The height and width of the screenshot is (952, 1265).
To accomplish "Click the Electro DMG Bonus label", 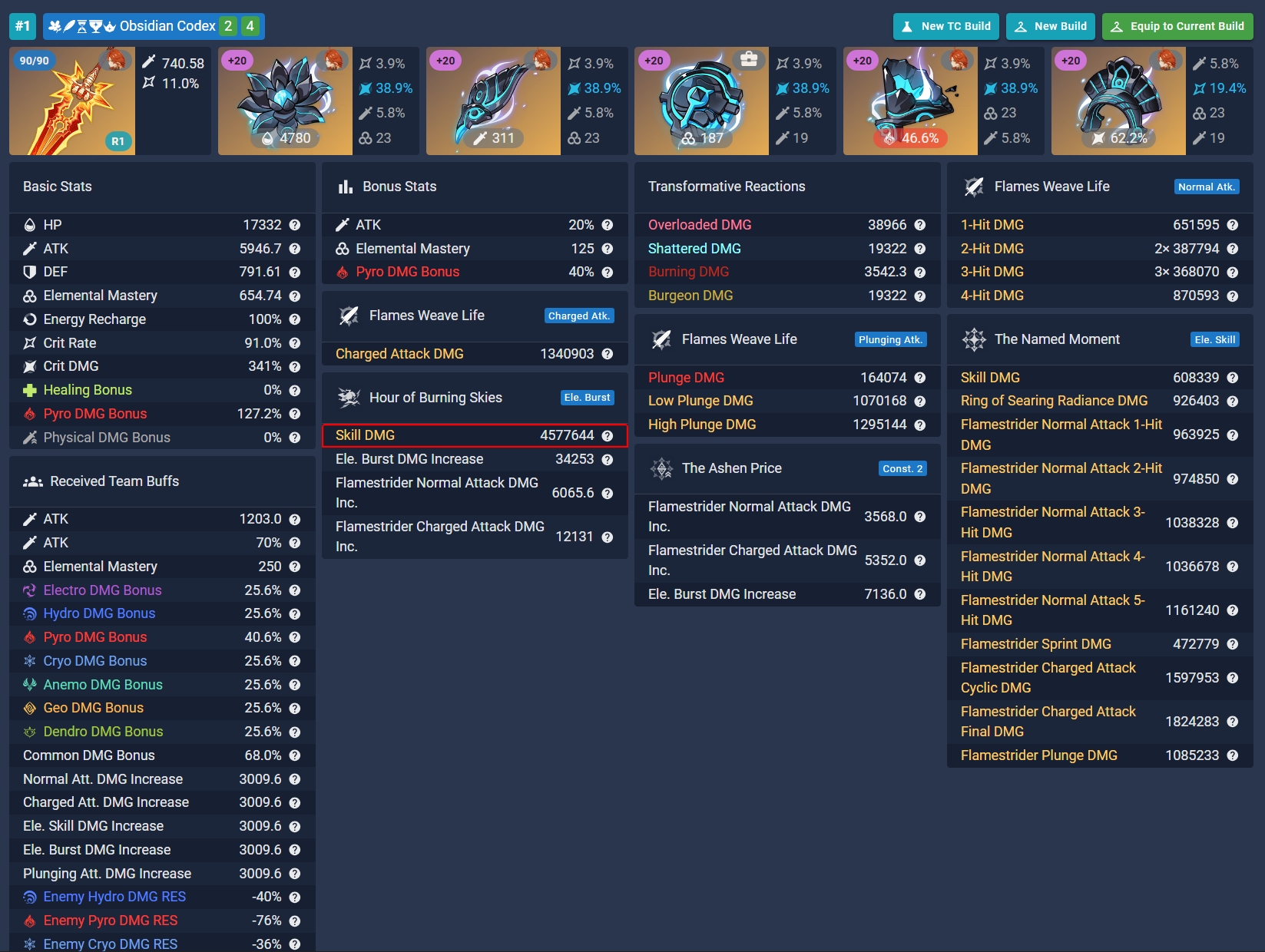I will coord(102,590).
